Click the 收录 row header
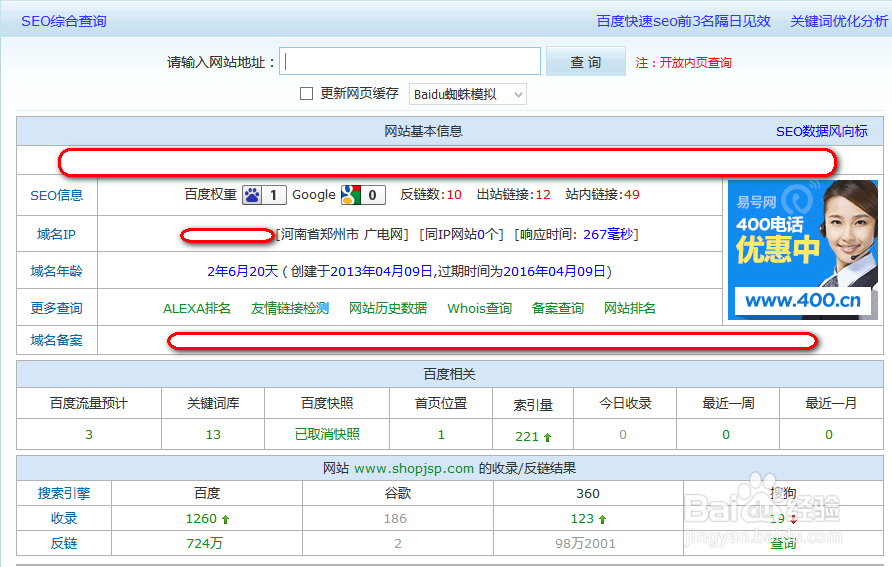Viewport: 892px width, 567px height. [64, 518]
